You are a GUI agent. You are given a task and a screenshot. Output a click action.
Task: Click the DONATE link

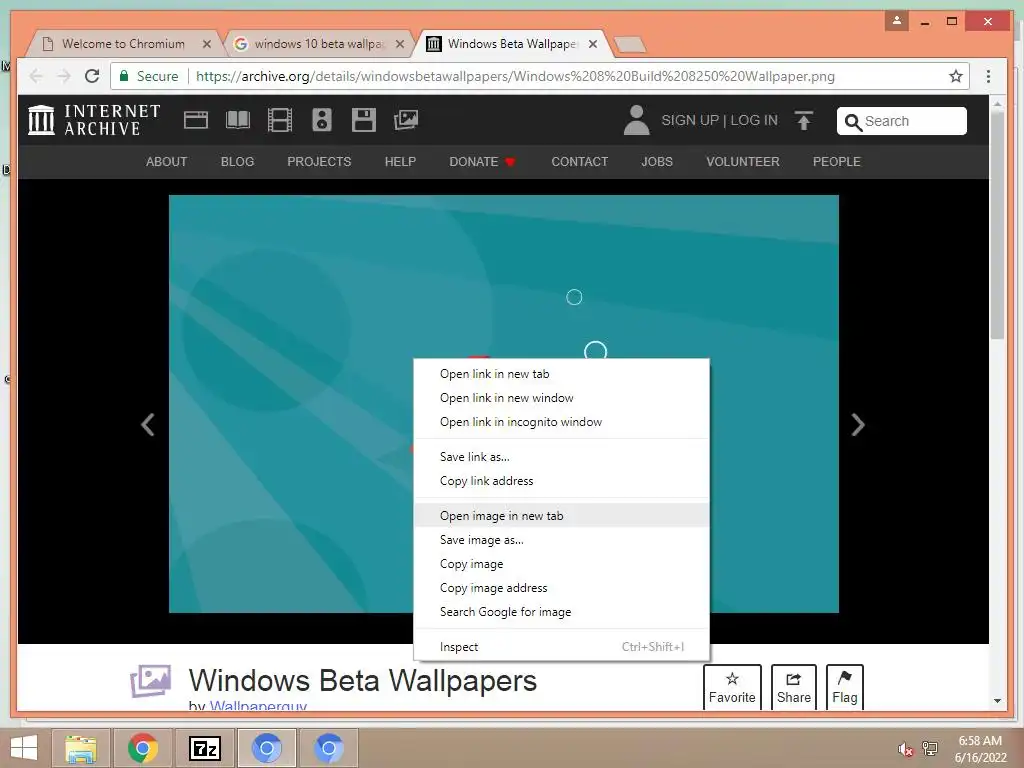pyautogui.click(x=482, y=162)
